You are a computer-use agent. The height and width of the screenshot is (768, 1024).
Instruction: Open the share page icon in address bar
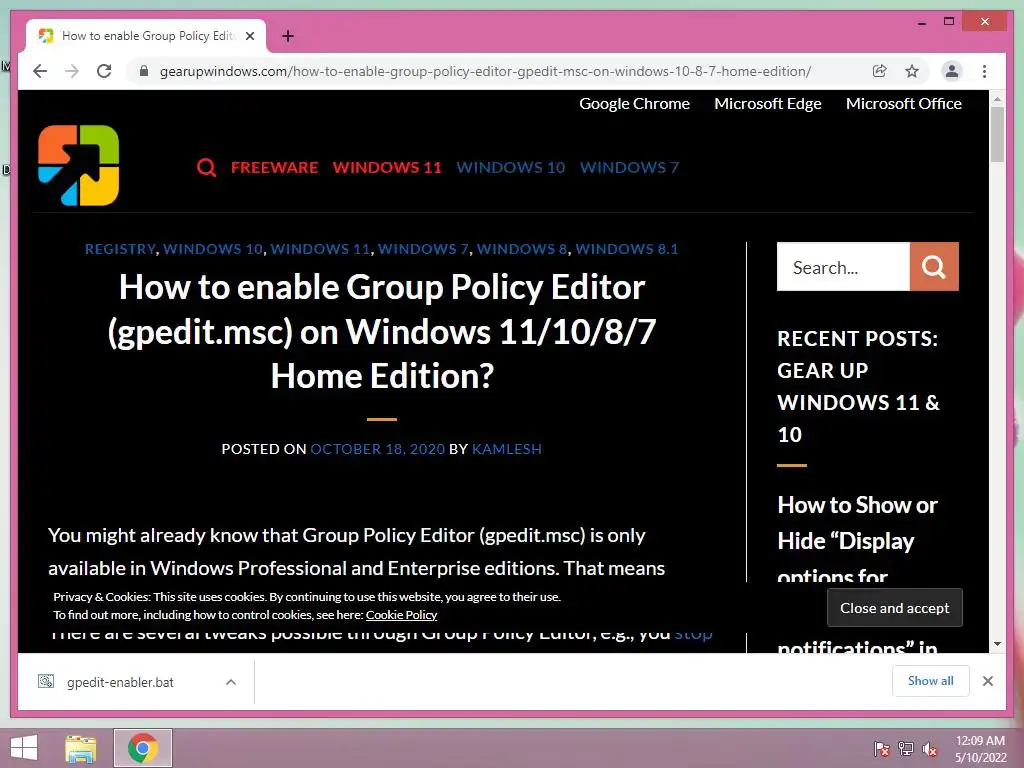click(x=880, y=71)
